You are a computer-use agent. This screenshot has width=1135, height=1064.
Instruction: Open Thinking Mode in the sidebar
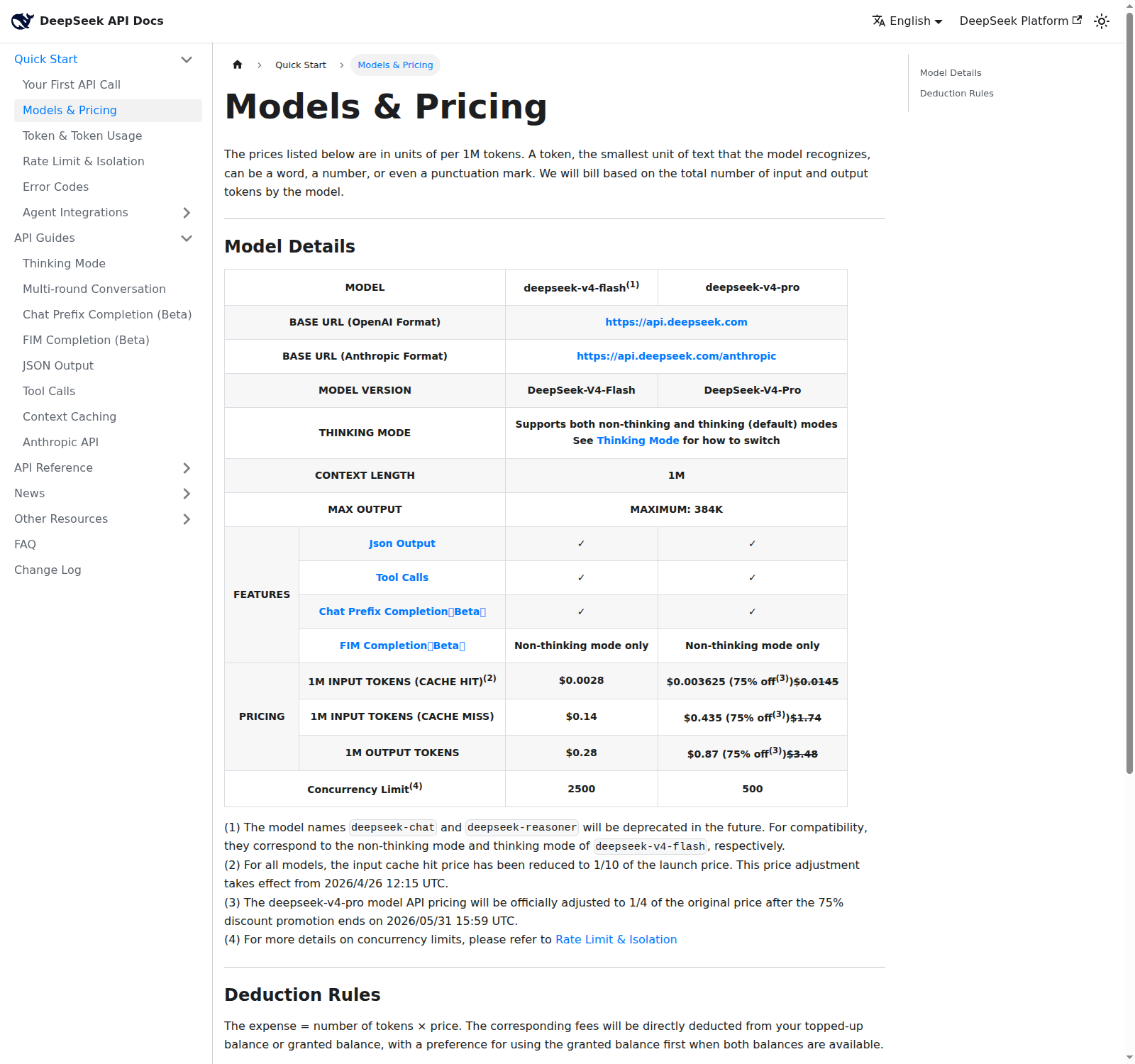[x=64, y=264]
